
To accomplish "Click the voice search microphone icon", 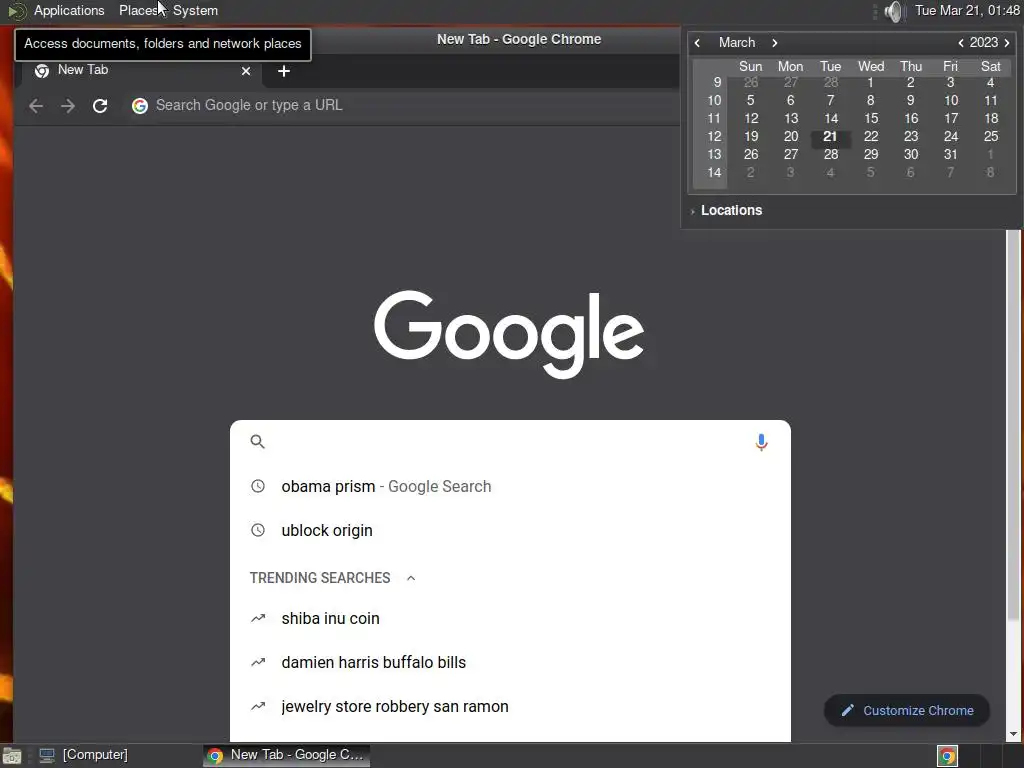I will click(761, 442).
